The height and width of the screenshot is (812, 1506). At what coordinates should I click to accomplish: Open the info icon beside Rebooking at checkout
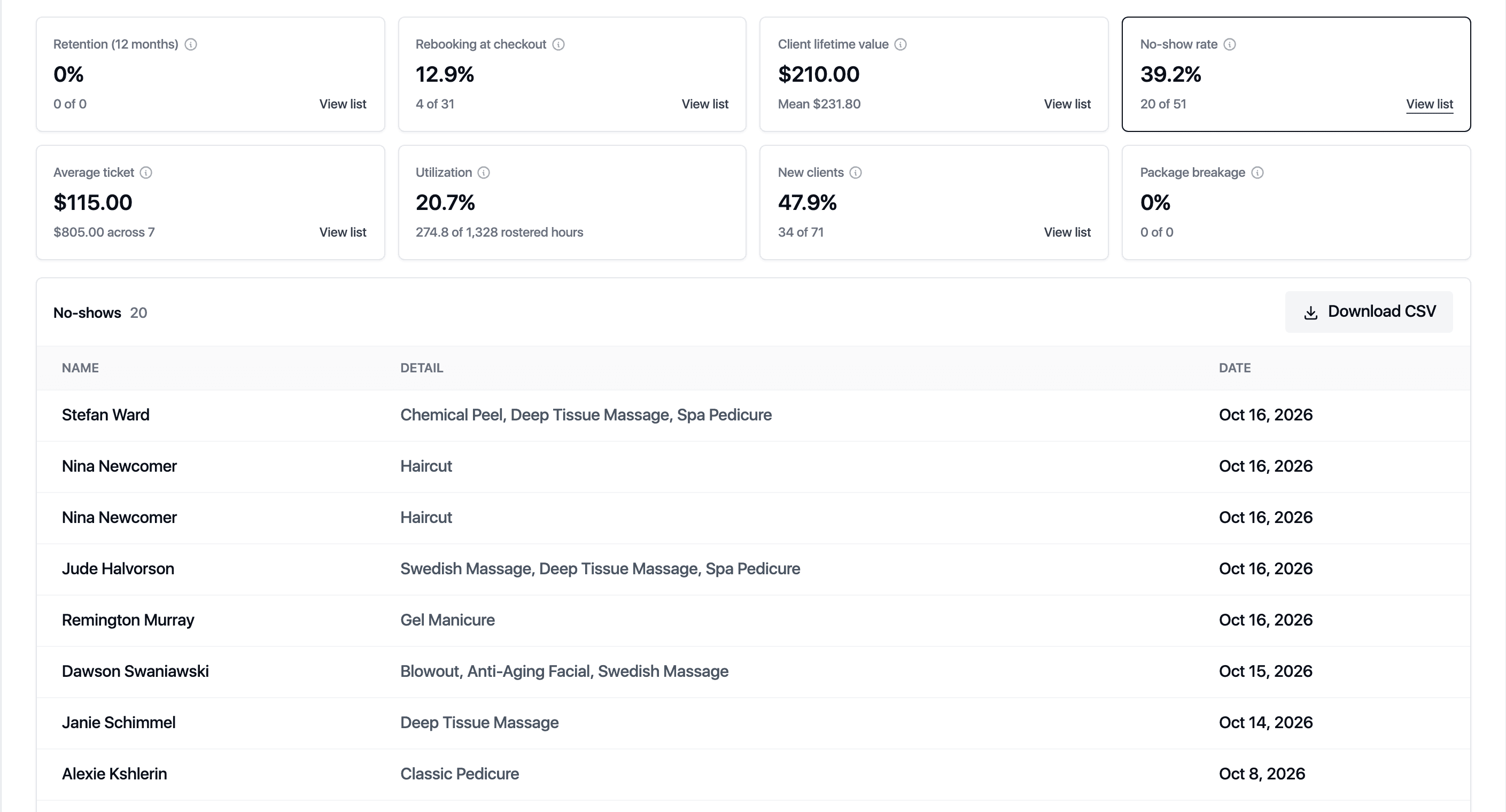558,44
